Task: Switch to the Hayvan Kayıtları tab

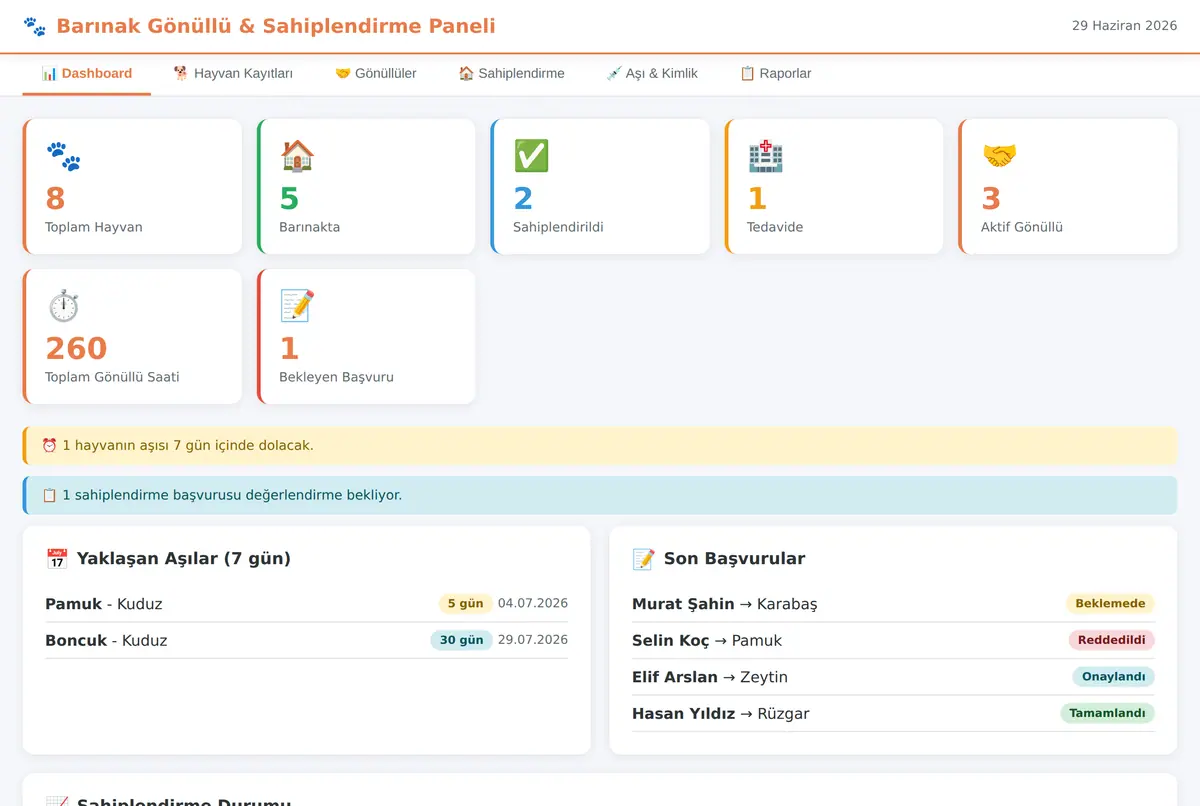Action: click(x=233, y=73)
